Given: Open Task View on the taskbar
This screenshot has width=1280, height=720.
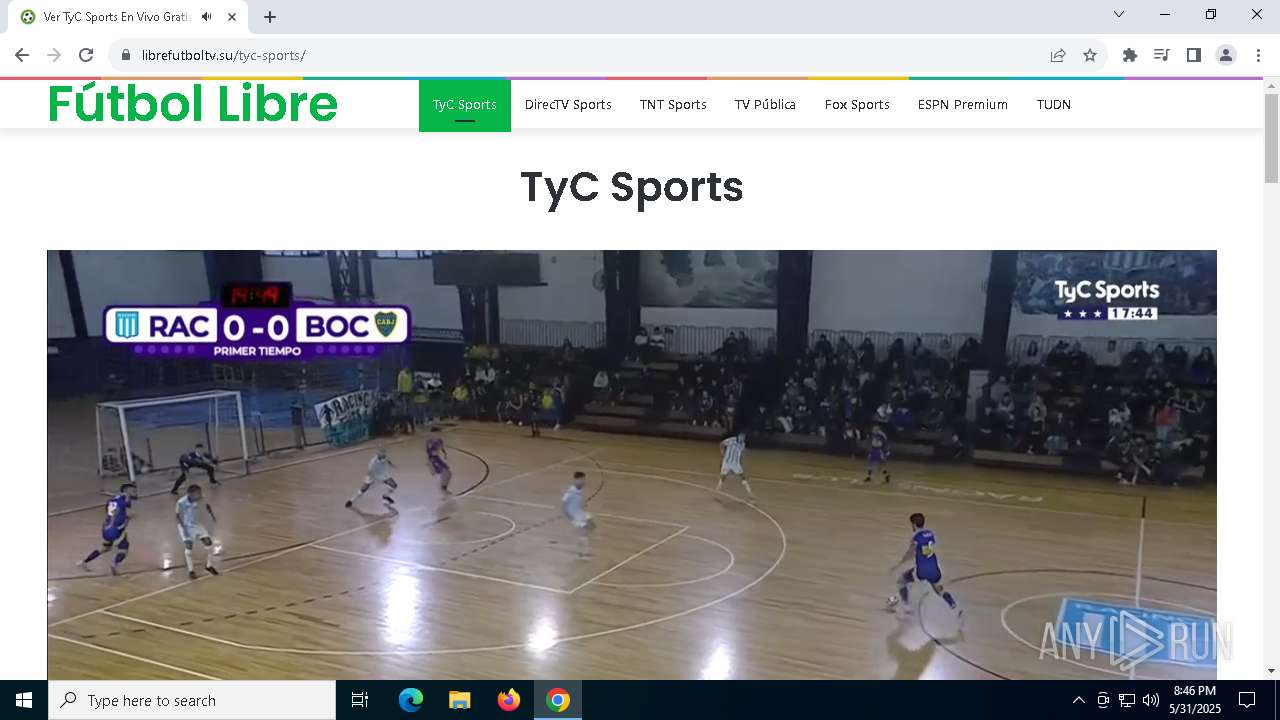Looking at the screenshot, I should point(360,700).
